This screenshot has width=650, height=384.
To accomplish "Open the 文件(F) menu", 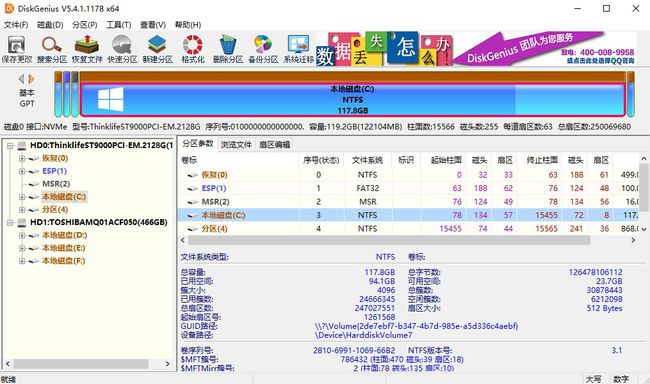I will pos(16,25).
